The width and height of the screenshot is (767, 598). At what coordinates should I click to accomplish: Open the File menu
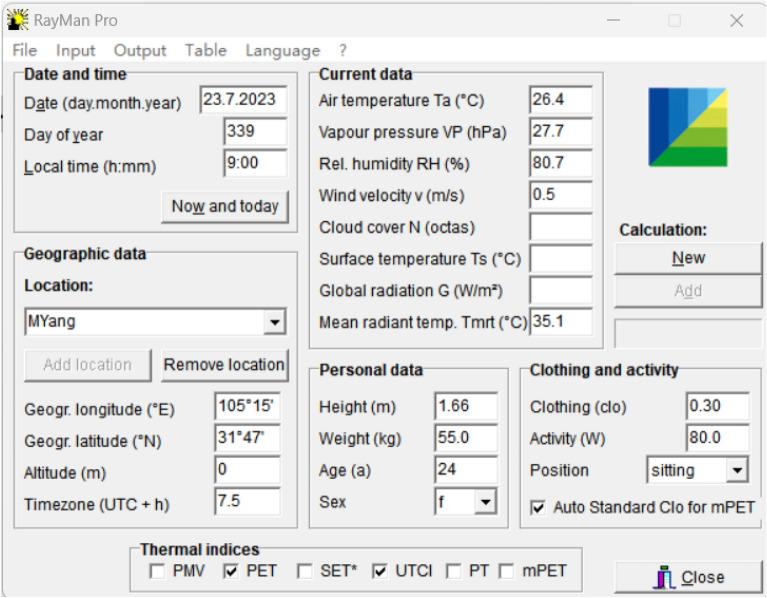coord(24,50)
